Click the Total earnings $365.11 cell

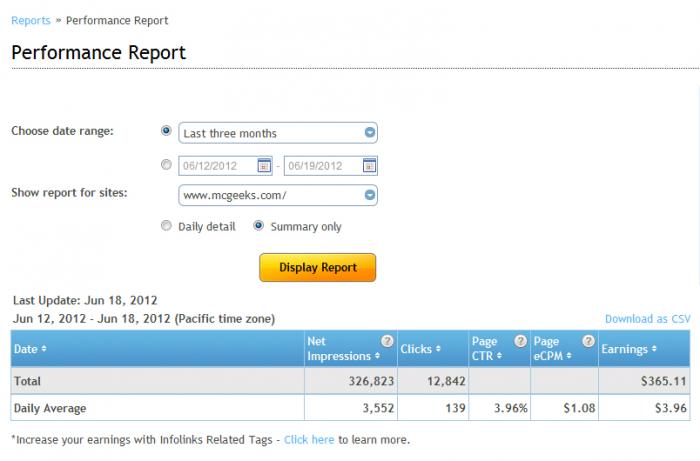644,381
